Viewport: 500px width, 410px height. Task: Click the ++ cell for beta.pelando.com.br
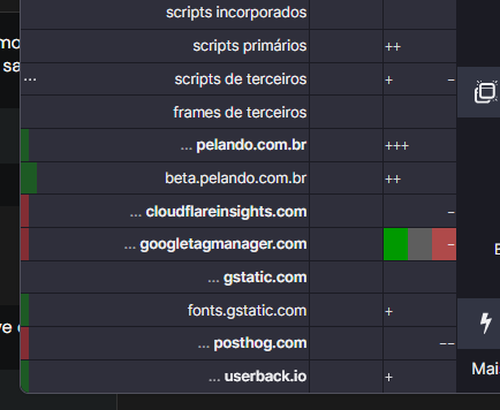tap(420, 178)
